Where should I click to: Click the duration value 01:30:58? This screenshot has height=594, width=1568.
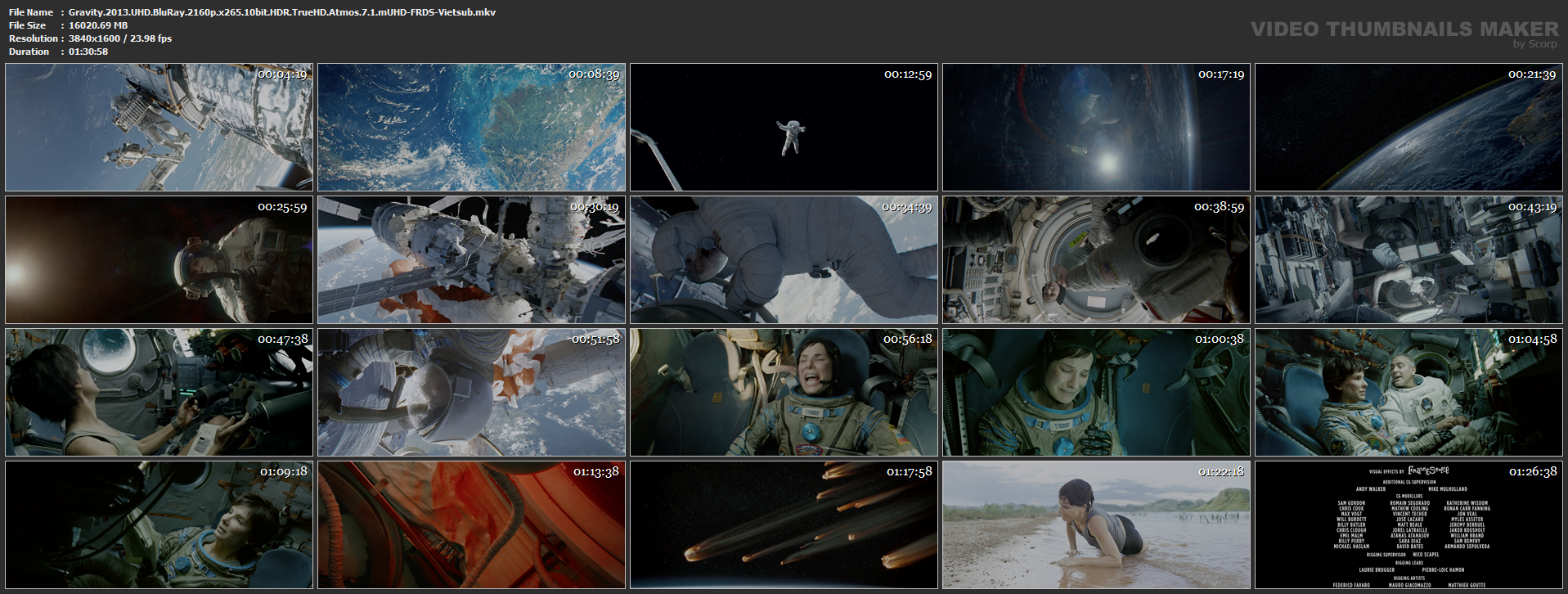(x=88, y=52)
